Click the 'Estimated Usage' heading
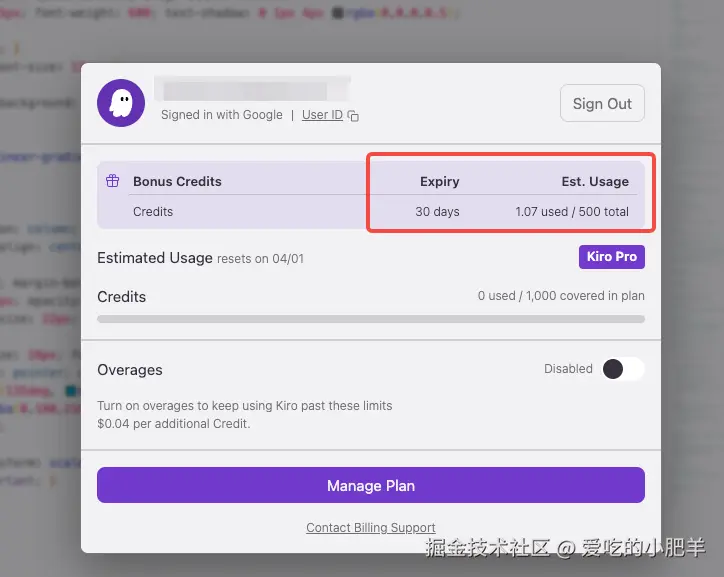724x577 pixels. (155, 258)
